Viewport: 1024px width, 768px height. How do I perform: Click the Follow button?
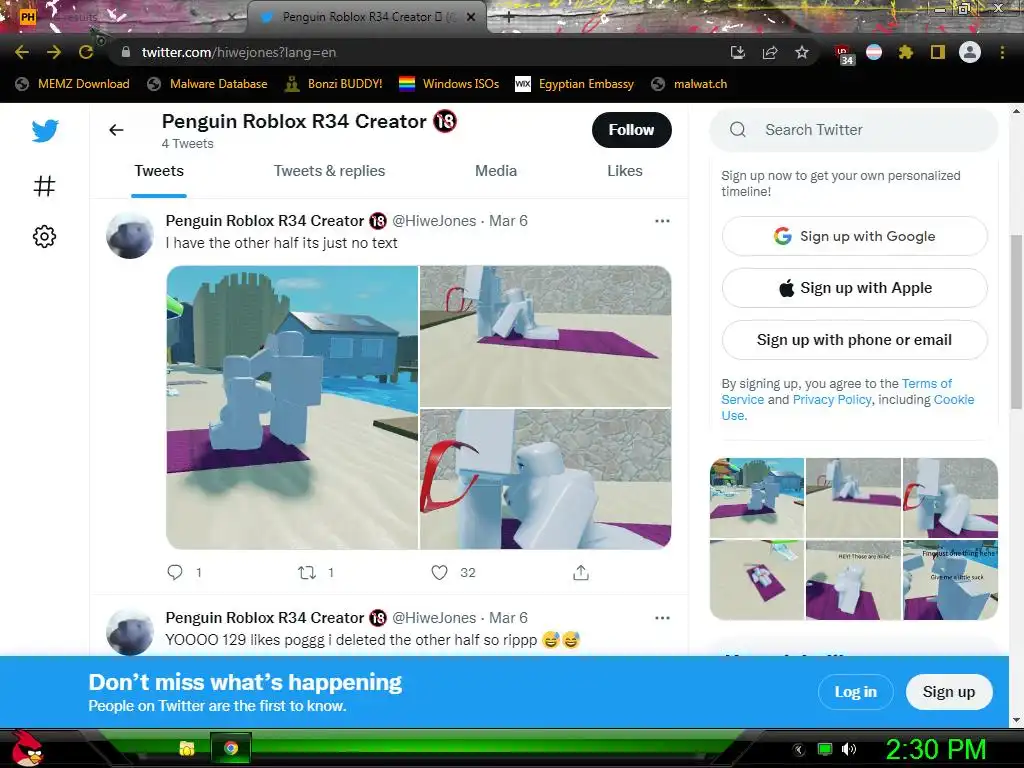(632, 130)
